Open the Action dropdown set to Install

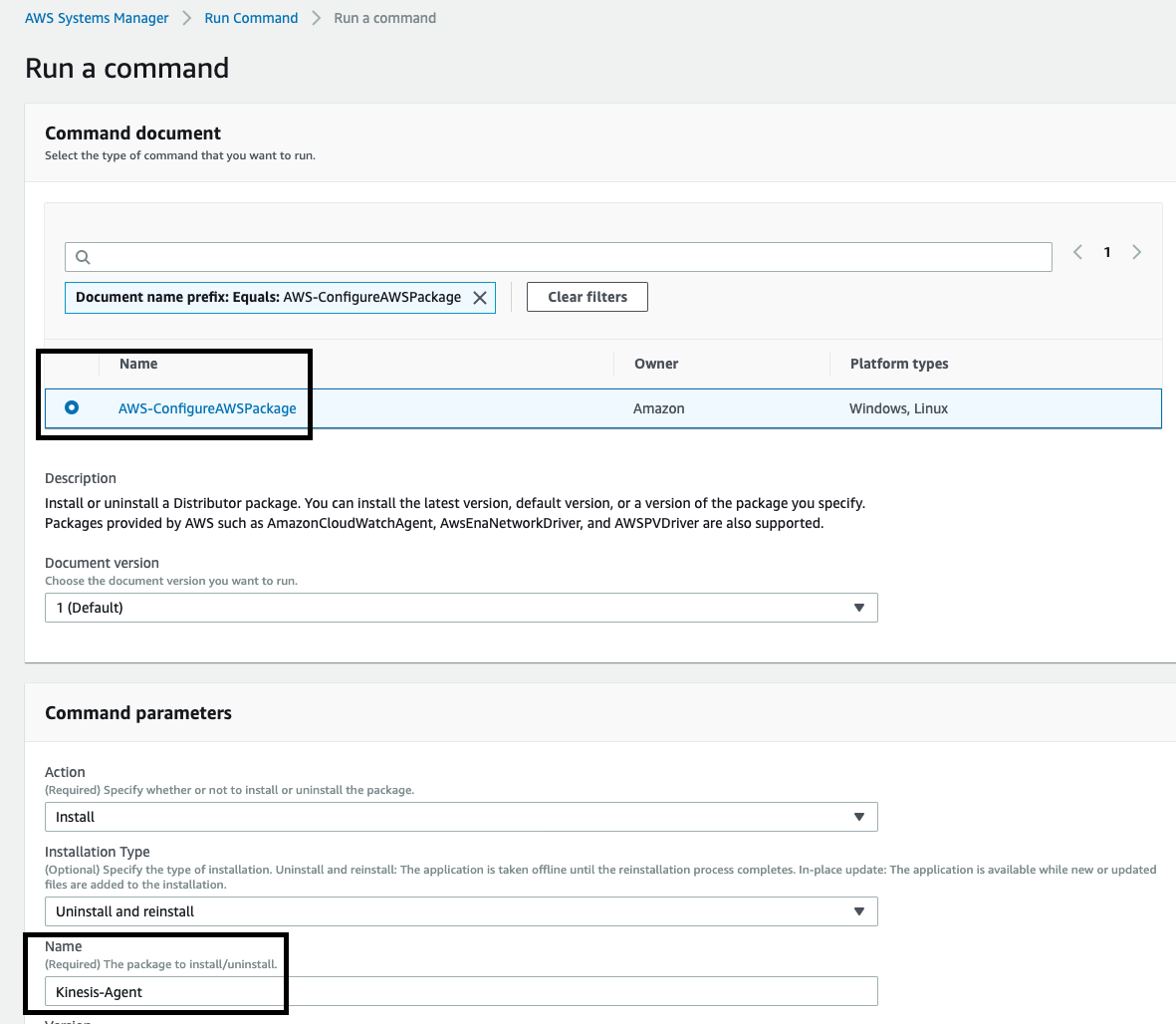click(461, 817)
